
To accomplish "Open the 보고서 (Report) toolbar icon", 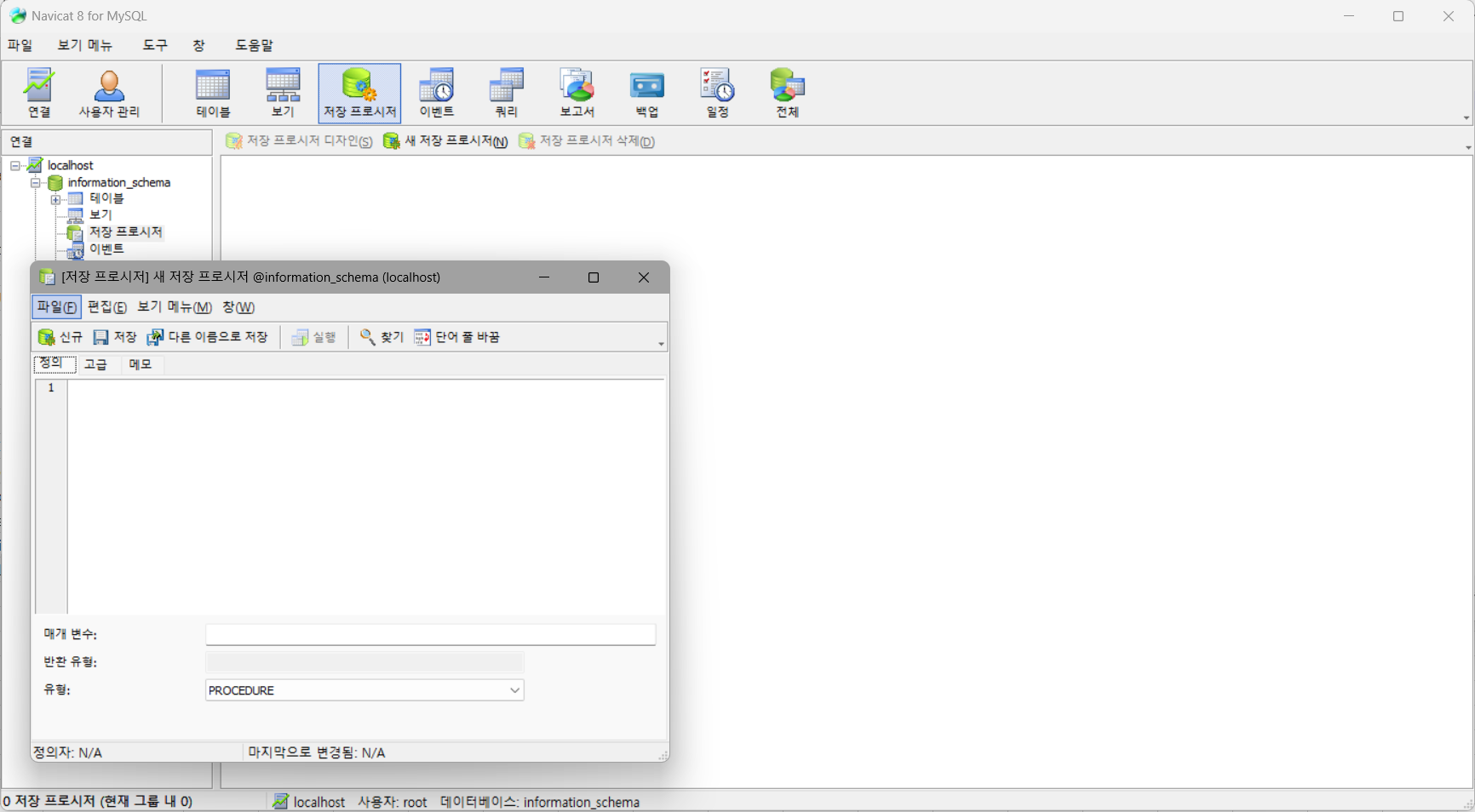I will pos(577,92).
